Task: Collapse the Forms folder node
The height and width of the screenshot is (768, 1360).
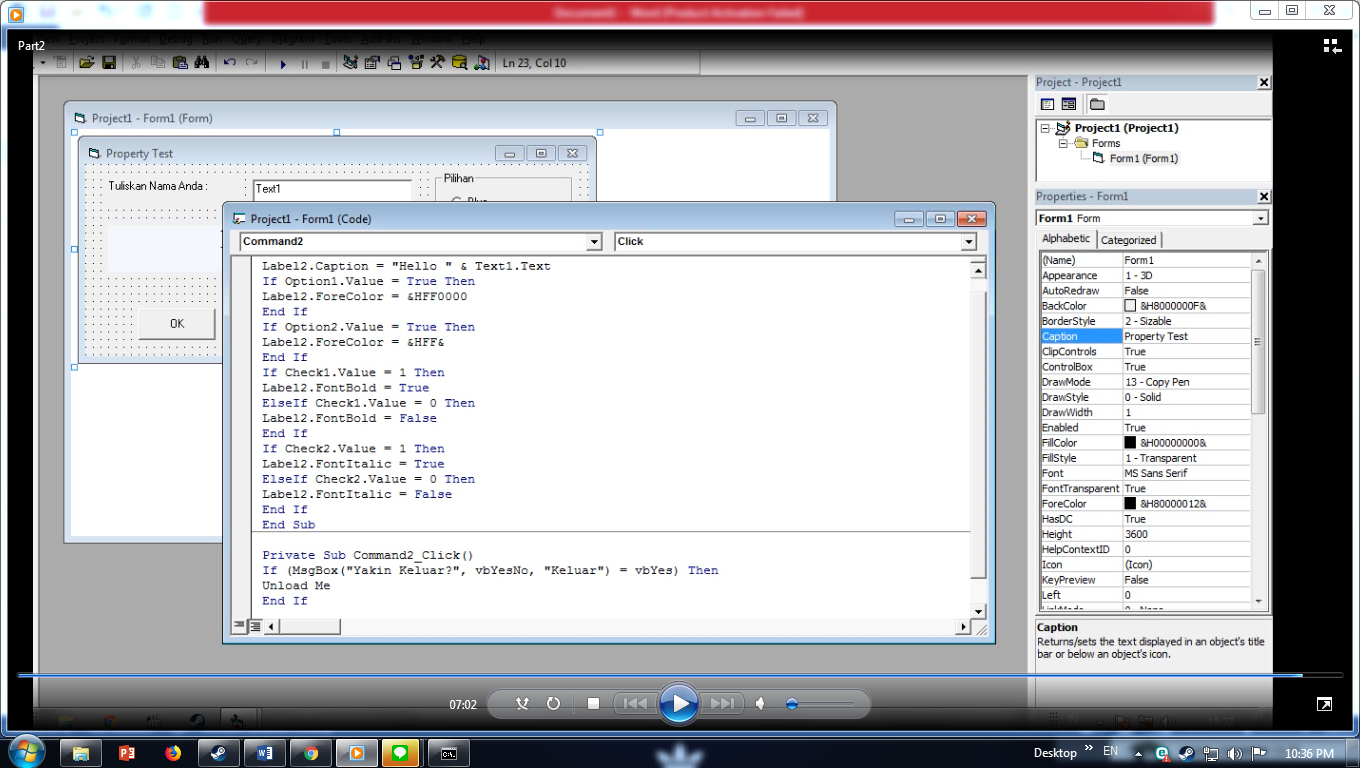Action: [1064, 143]
